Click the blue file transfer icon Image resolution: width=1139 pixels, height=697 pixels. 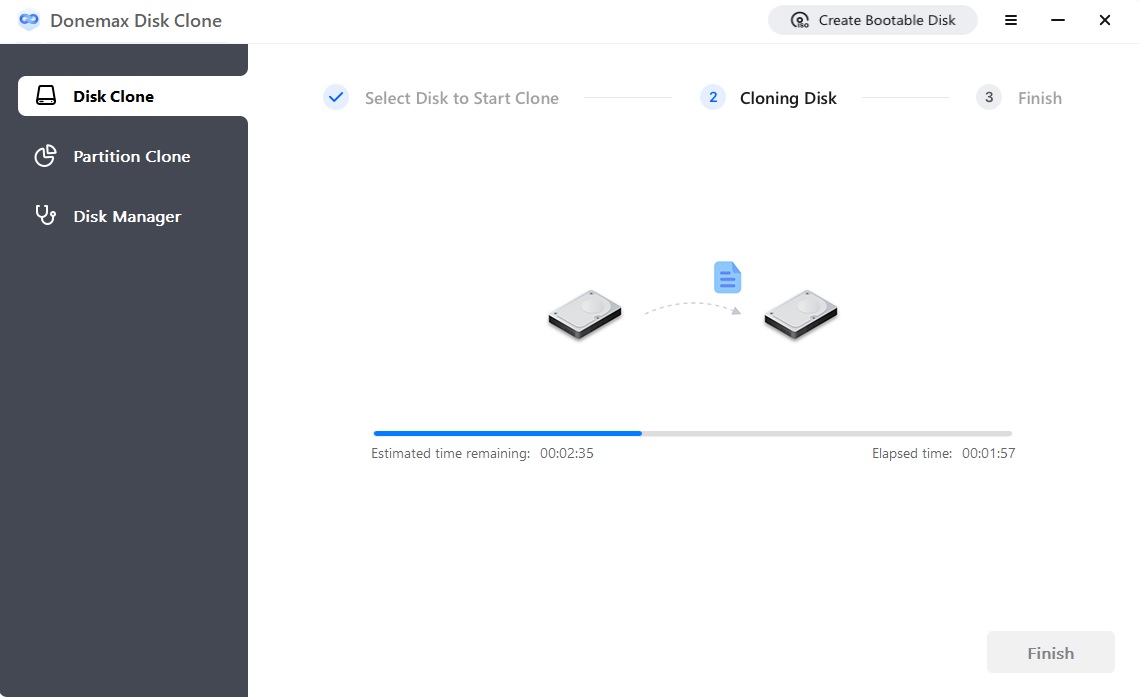[x=726, y=277]
